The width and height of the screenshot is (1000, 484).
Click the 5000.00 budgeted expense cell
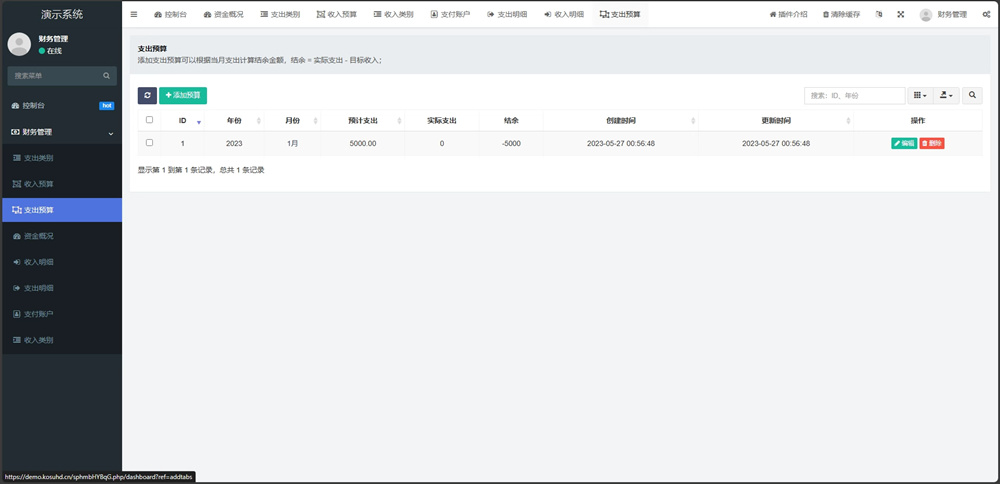click(363, 143)
